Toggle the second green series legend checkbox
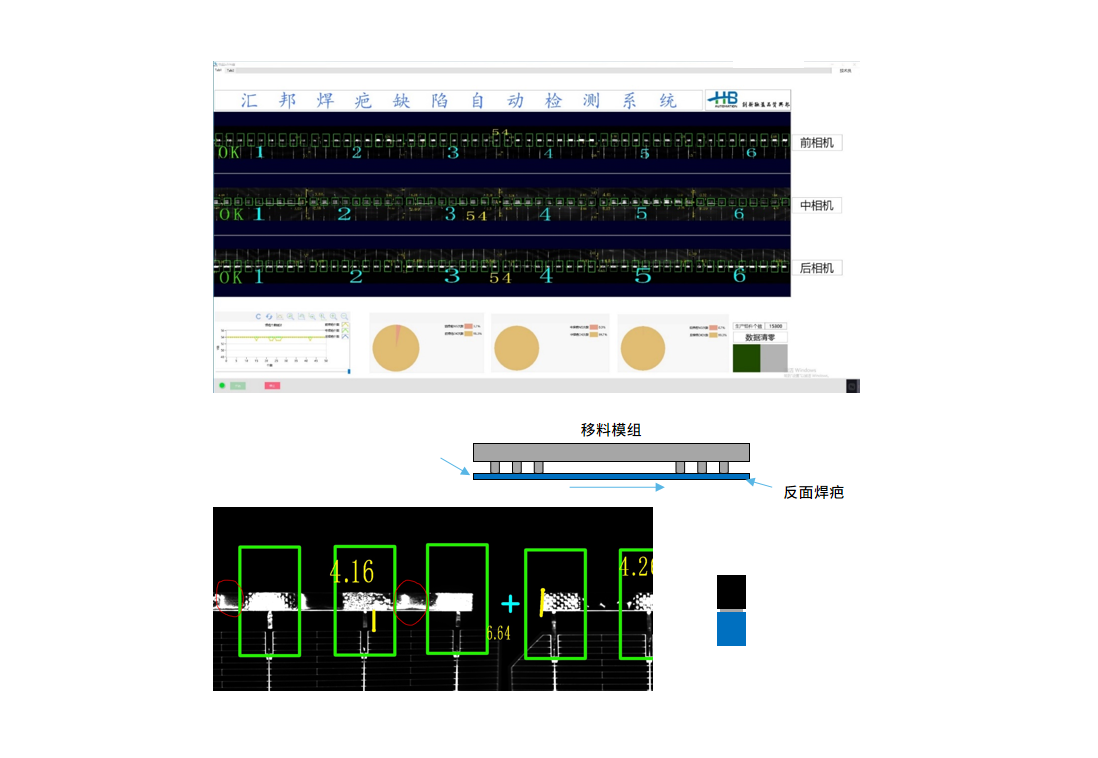Image resolution: width=1098 pixels, height=758 pixels. (345, 331)
